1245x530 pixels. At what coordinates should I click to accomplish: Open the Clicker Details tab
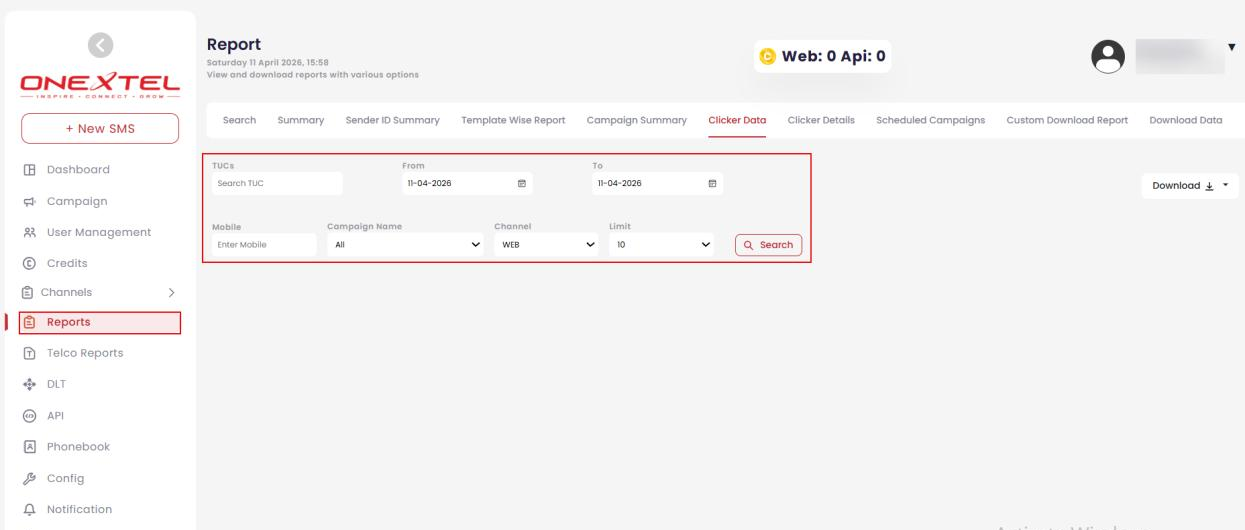821,120
